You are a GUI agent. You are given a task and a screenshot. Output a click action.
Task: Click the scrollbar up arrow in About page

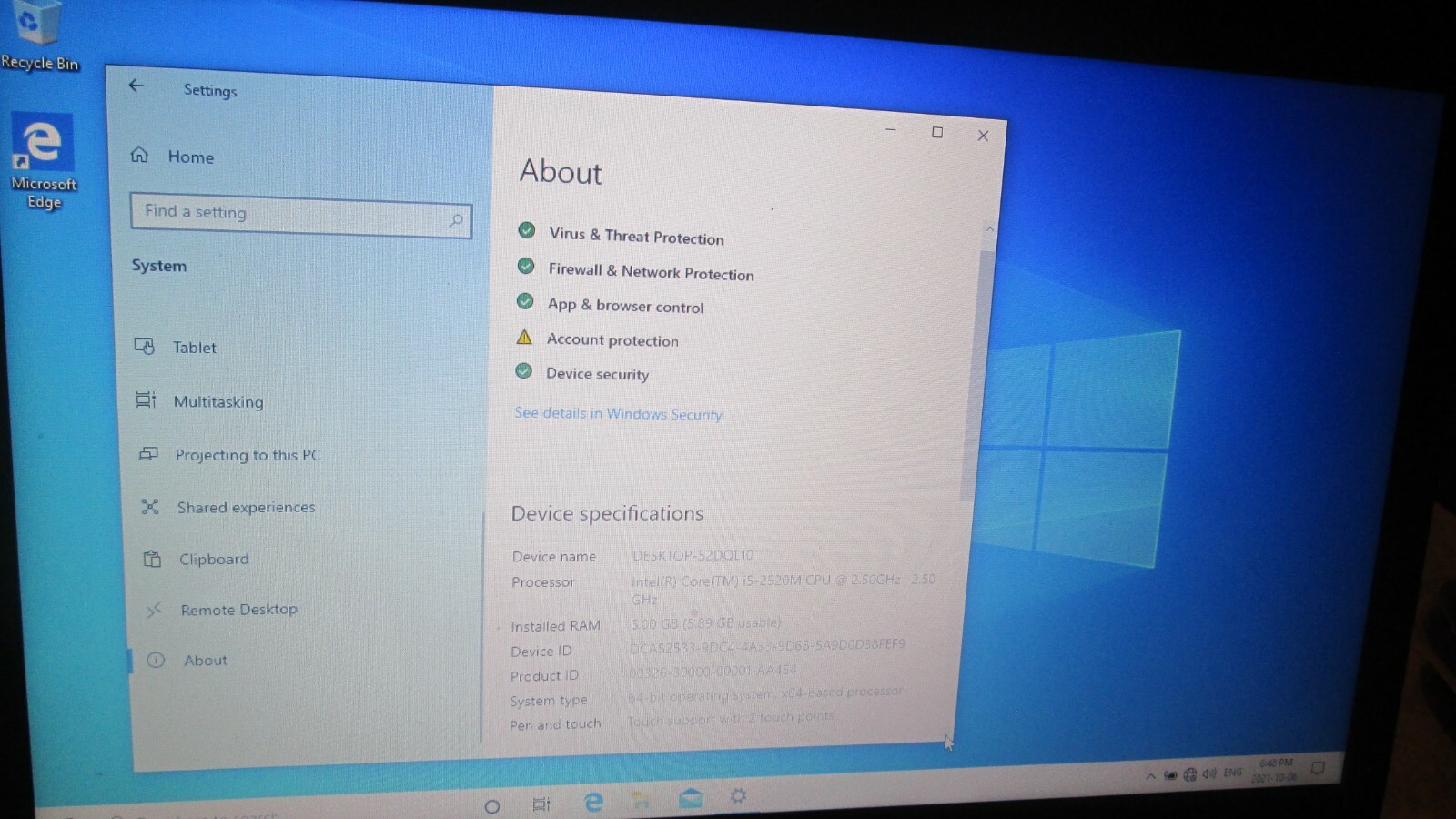click(x=989, y=228)
